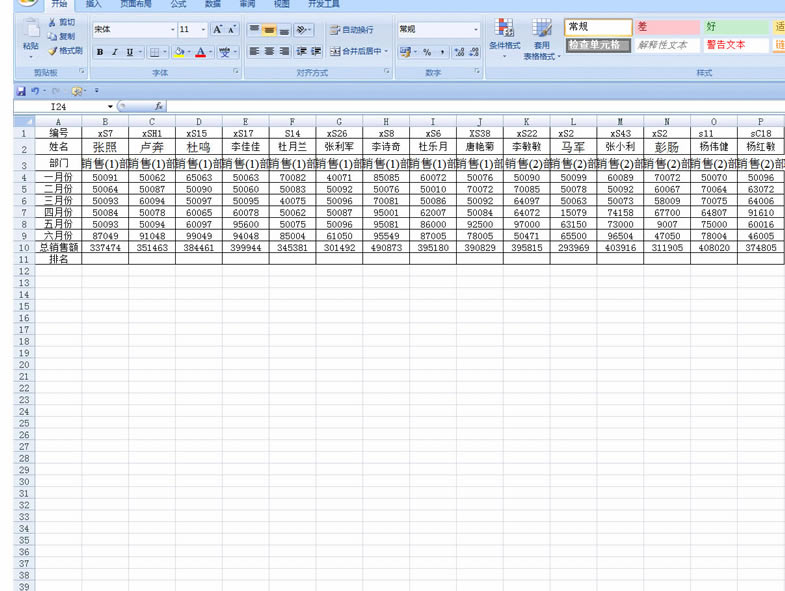Apply percent style format
The image size is (785, 591).
[x=427, y=52]
